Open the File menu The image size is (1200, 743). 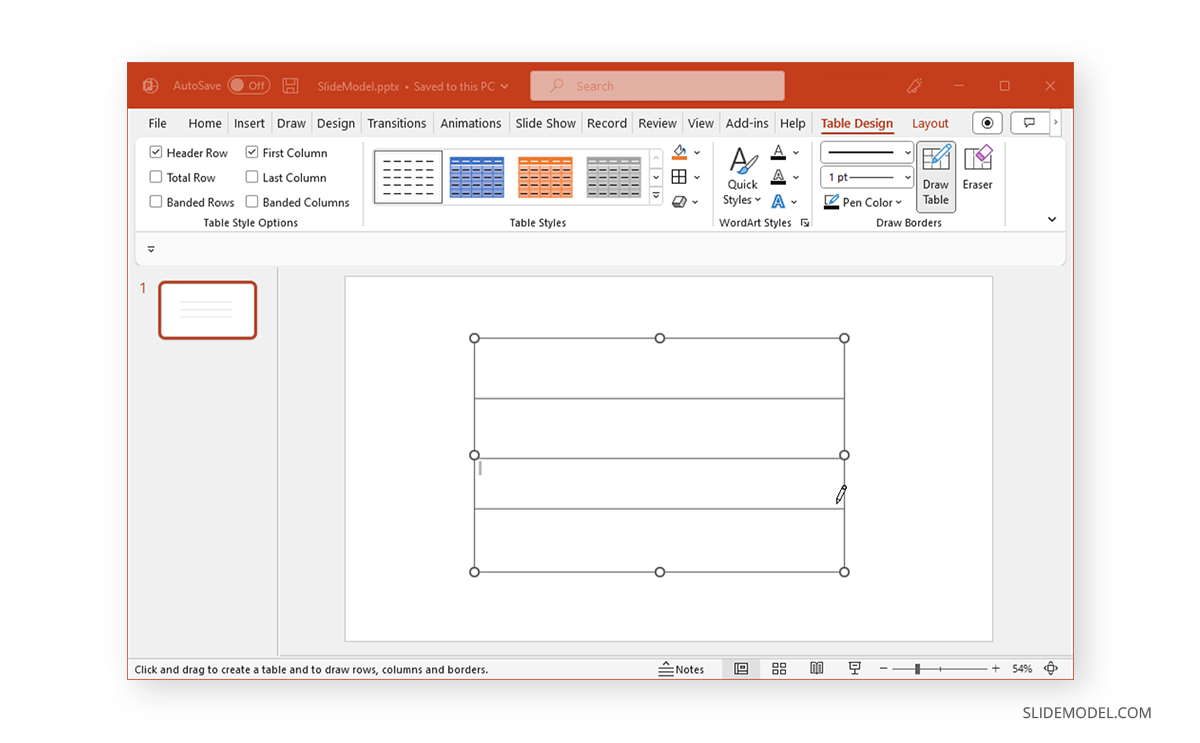tap(158, 123)
